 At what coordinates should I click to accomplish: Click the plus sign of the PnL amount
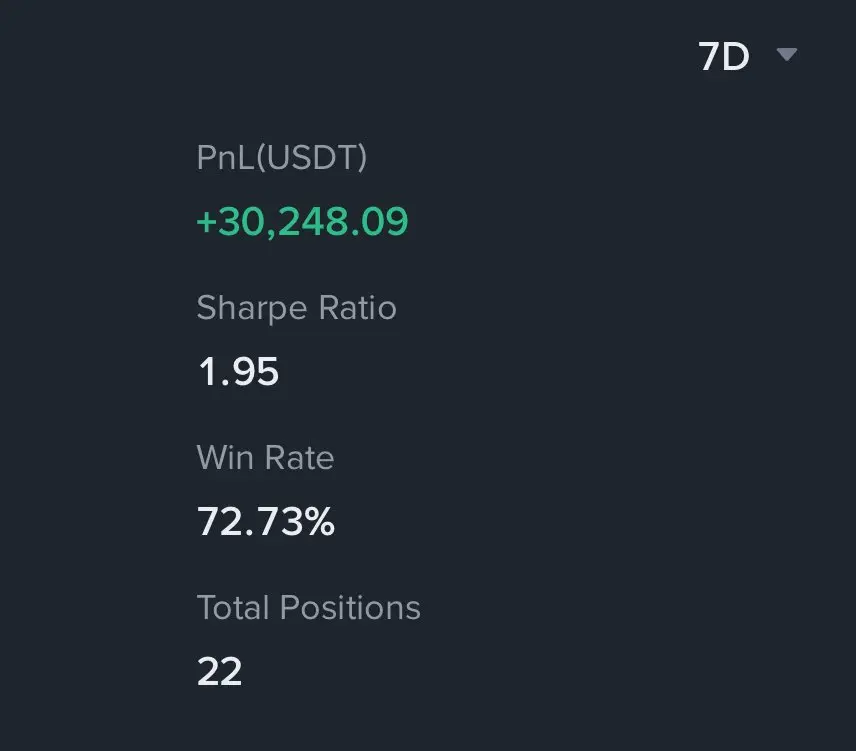click(x=207, y=222)
